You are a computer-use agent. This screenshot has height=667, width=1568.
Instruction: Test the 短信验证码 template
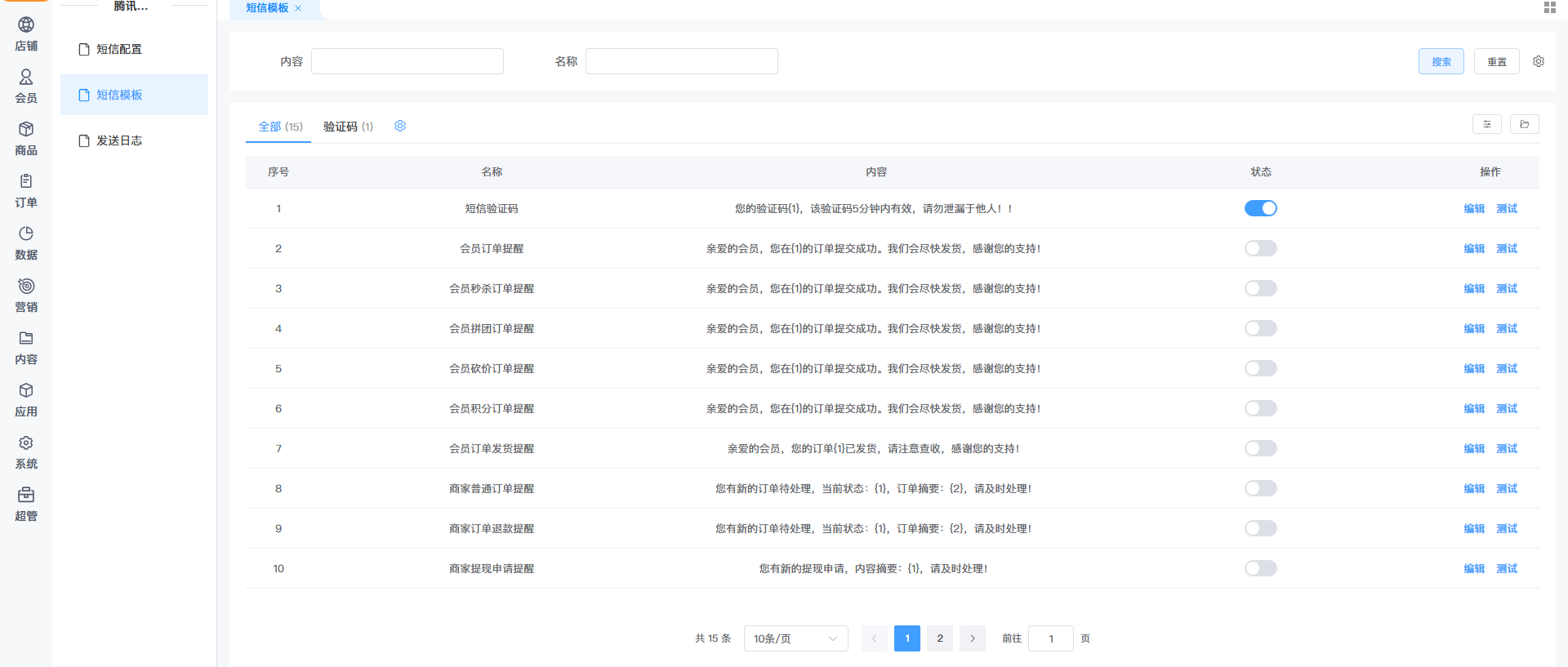point(1507,208)
